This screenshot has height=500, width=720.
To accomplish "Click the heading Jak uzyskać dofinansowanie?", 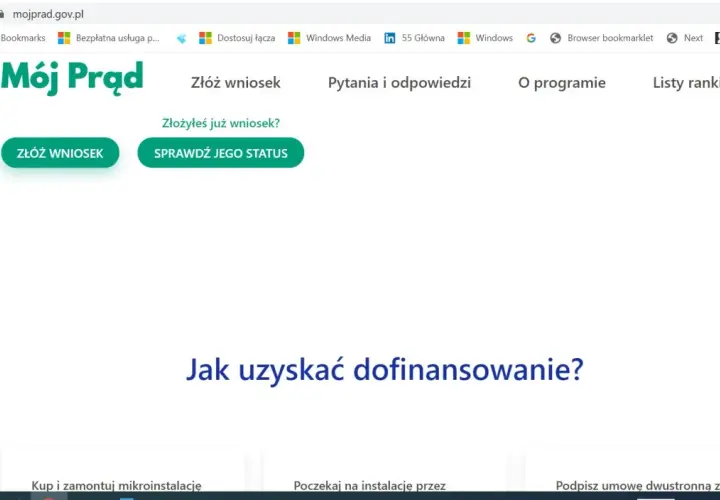I will [x=385, y=370].
